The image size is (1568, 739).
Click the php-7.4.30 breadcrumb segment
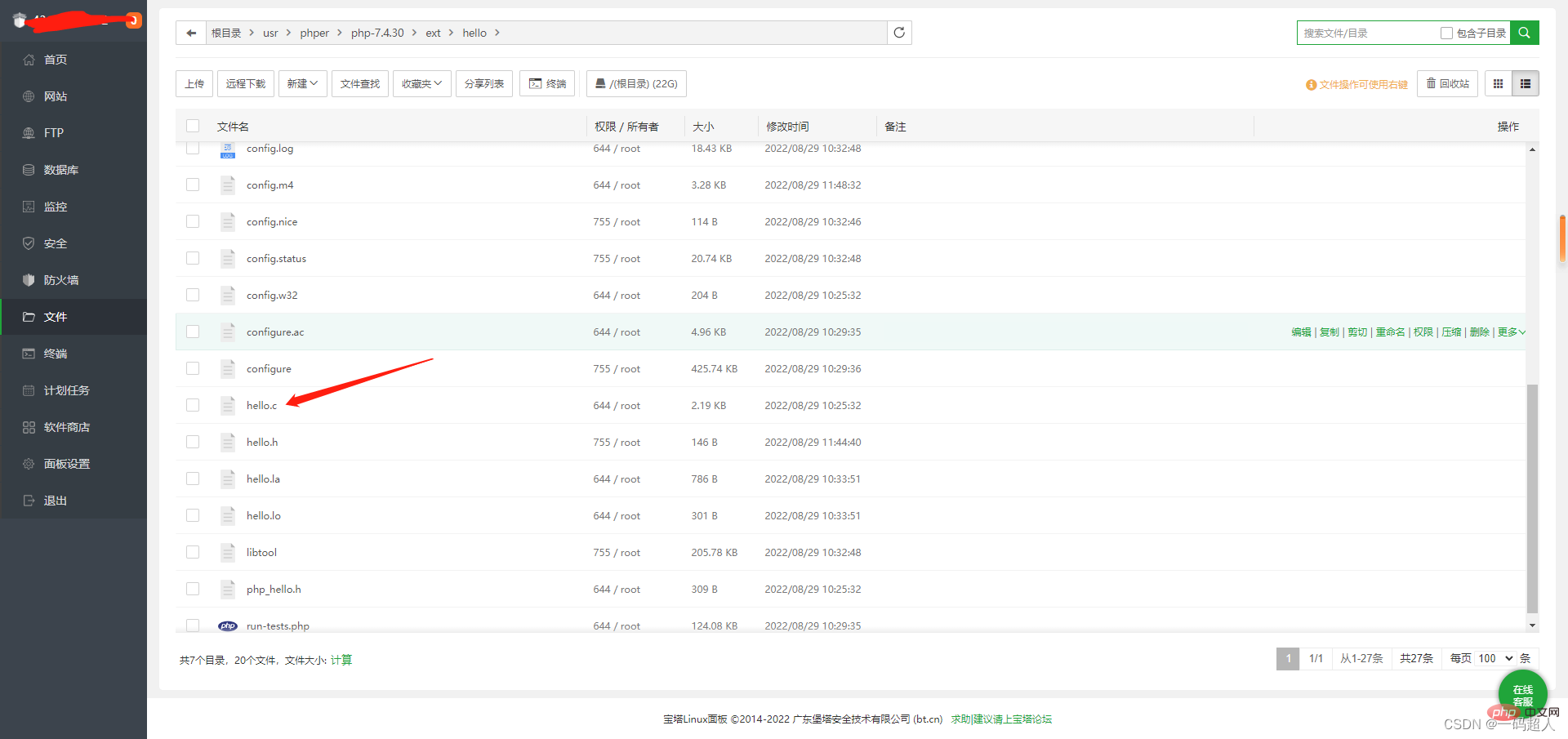pos(377,33)
